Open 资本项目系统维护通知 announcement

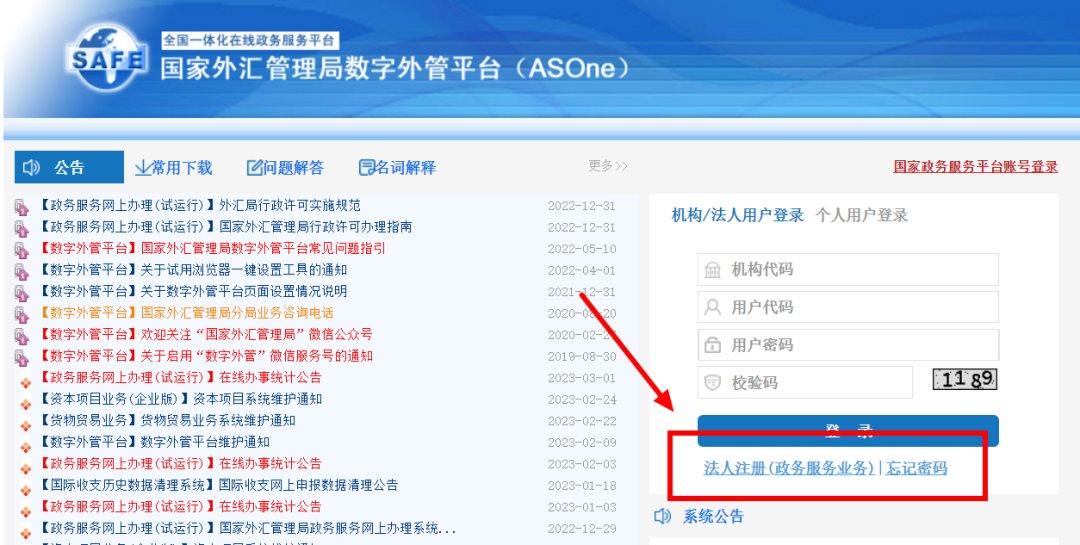(x=180, y=399)
